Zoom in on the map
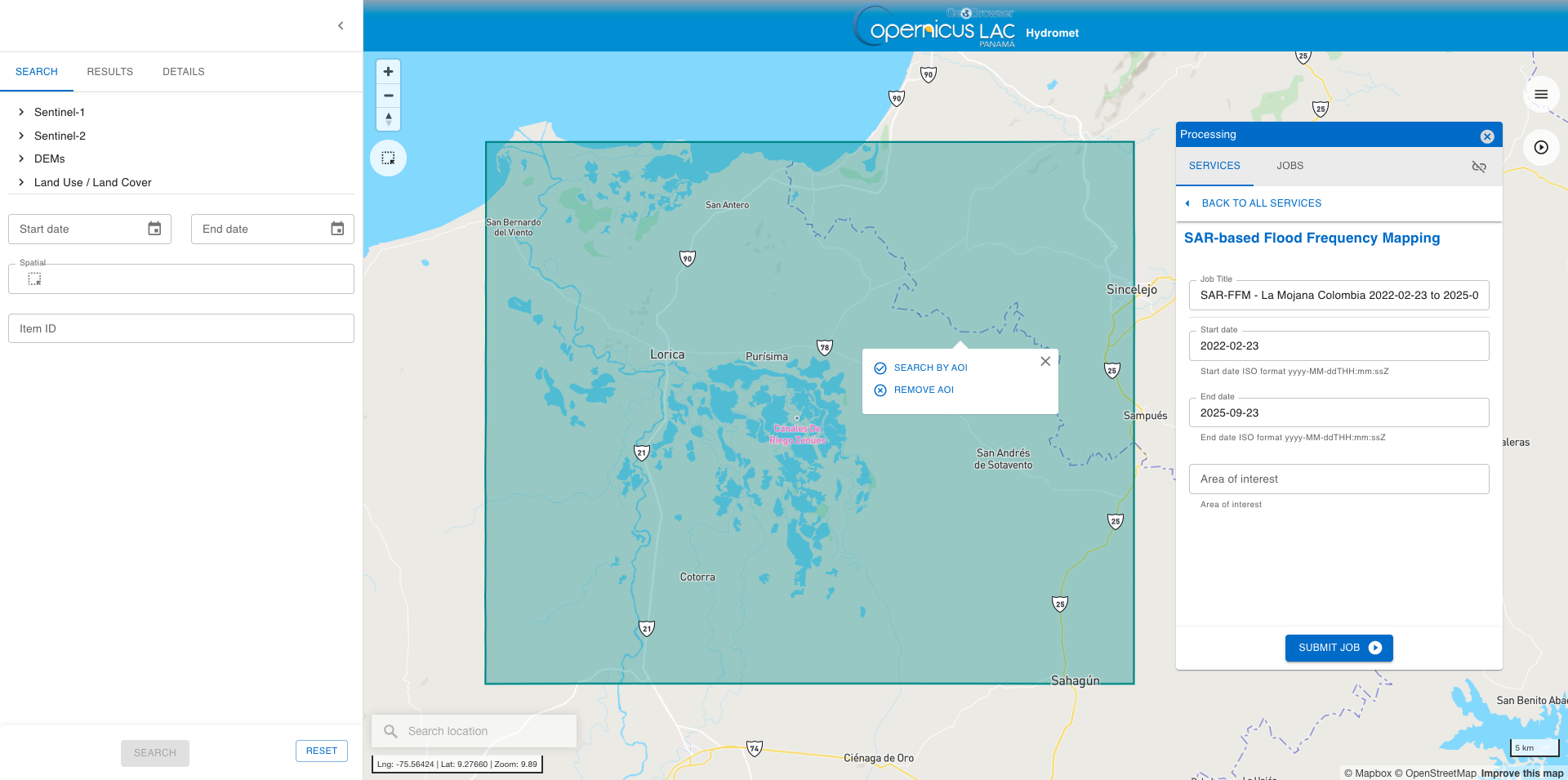Image resolution: width=1568 pixels, height=780 pixels. pyautogui.click(x=388, y=72)
